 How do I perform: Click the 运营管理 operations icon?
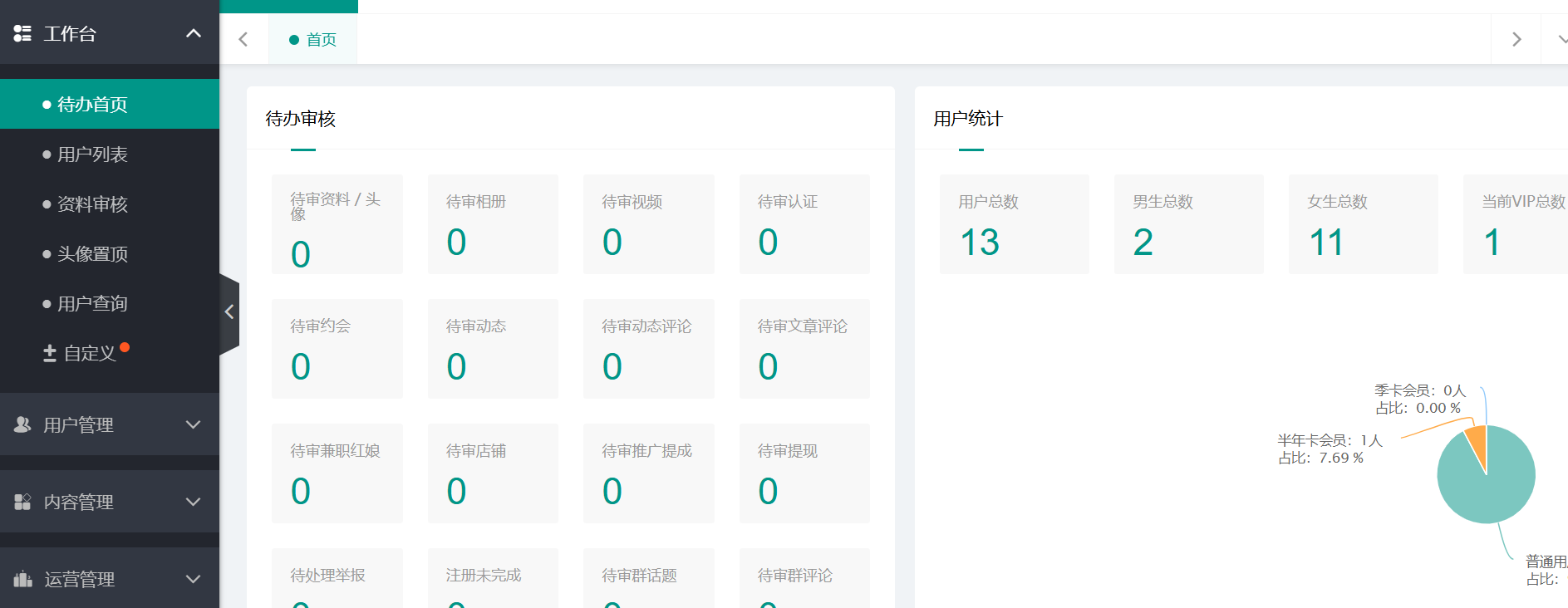click(22, 579)
